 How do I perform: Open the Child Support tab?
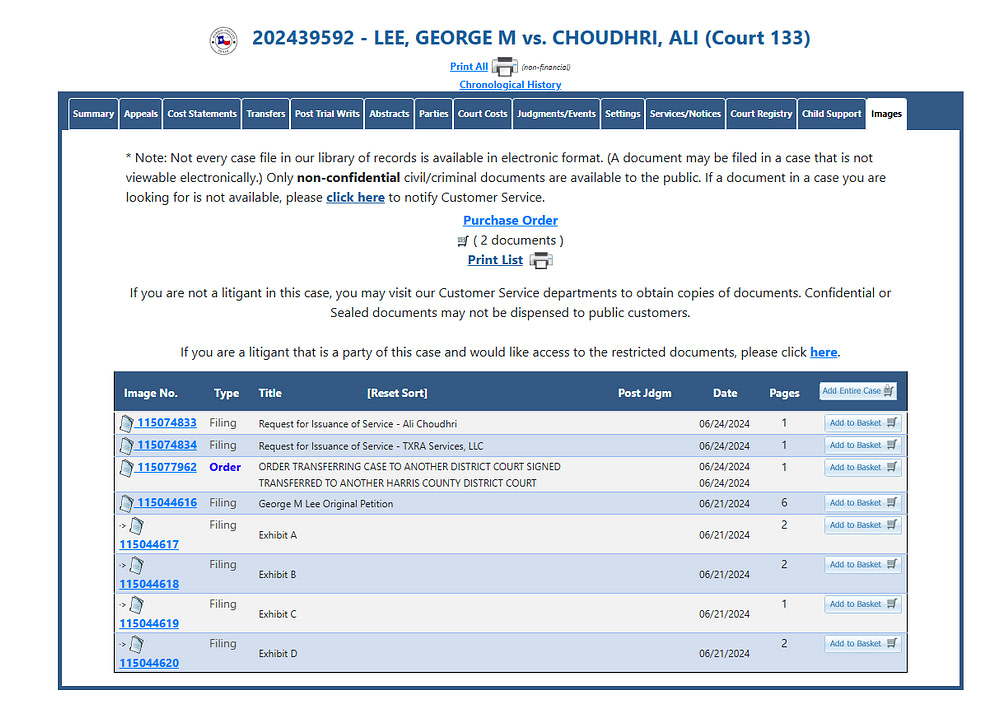[832, 114]
